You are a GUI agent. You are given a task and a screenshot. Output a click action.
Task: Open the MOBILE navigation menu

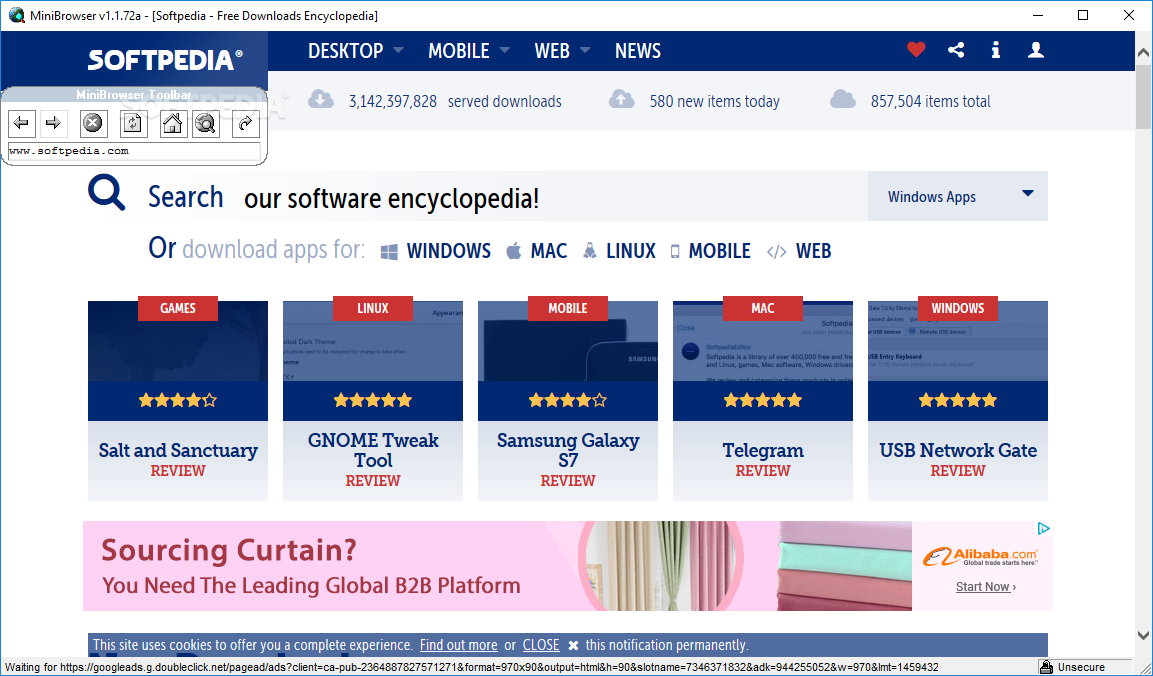click(459, 51)
